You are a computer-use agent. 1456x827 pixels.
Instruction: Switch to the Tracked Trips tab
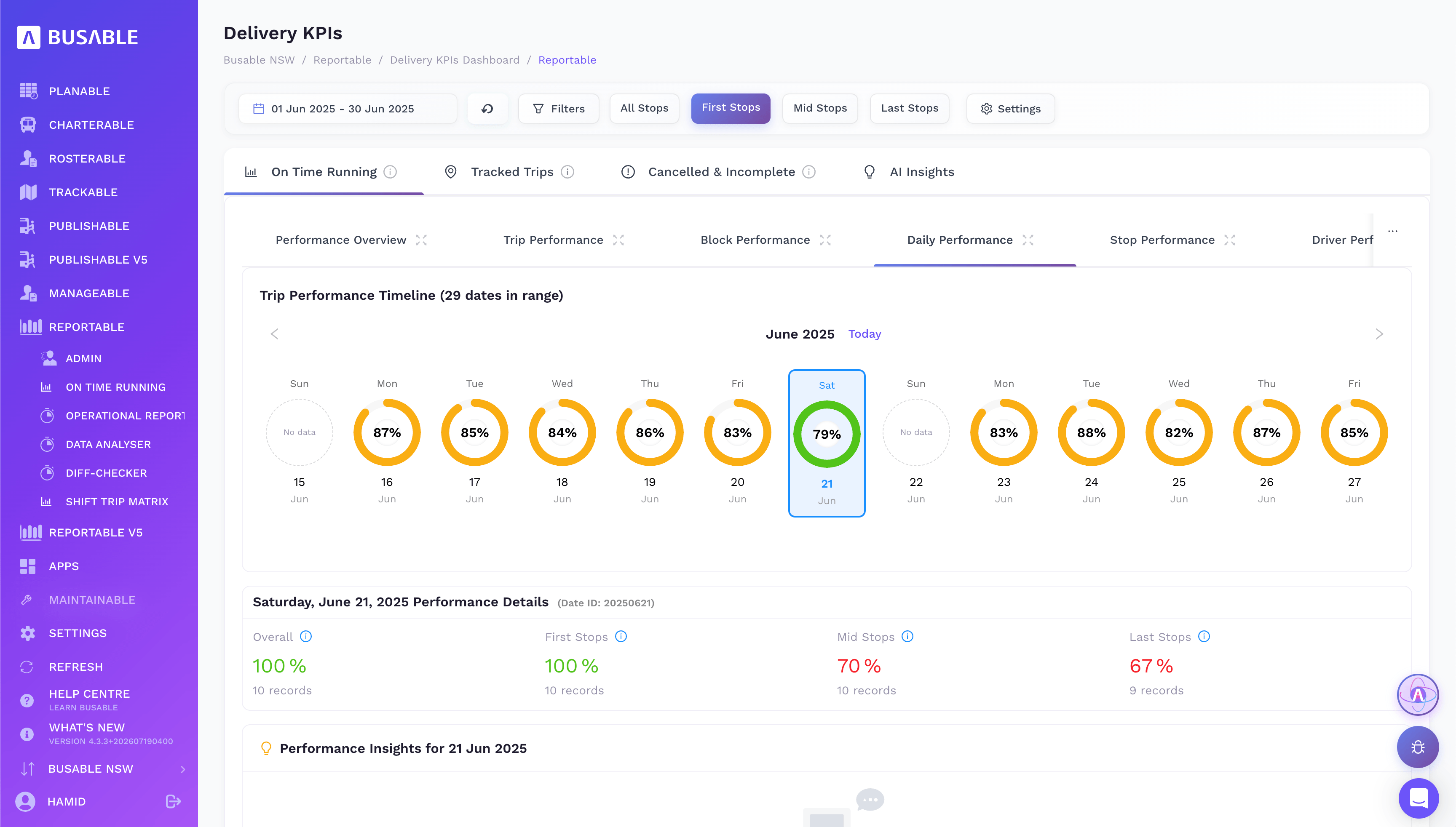coord(512,171)
